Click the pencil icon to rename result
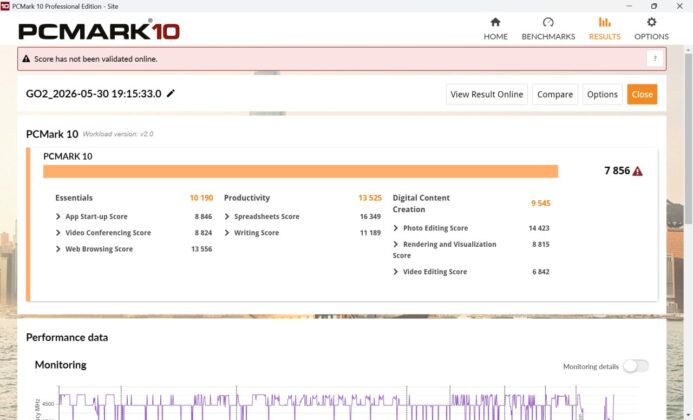693x420 pixels. tap(171, 93)
